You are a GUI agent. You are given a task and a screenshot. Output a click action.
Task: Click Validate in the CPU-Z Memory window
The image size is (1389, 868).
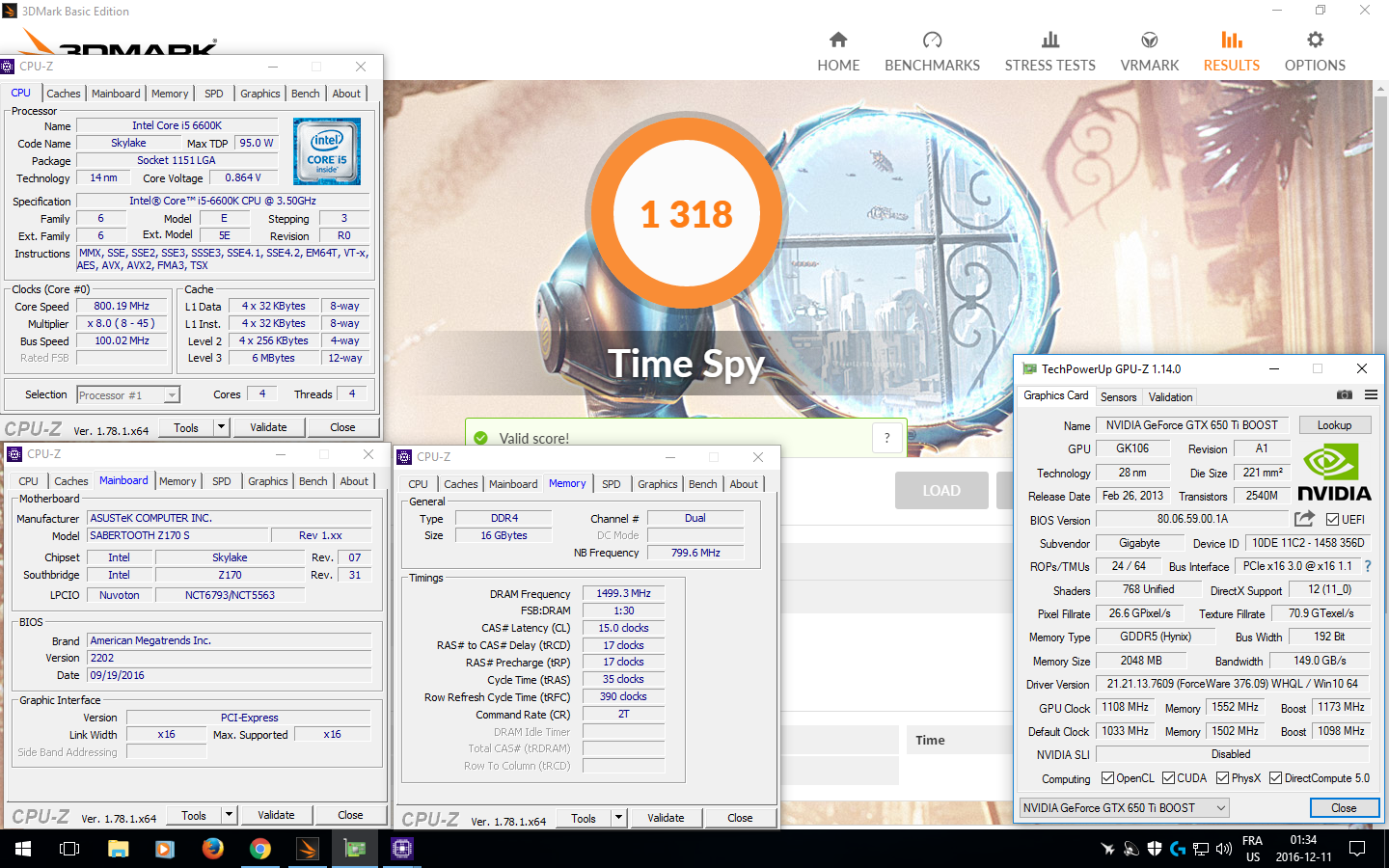pos(666,818)
